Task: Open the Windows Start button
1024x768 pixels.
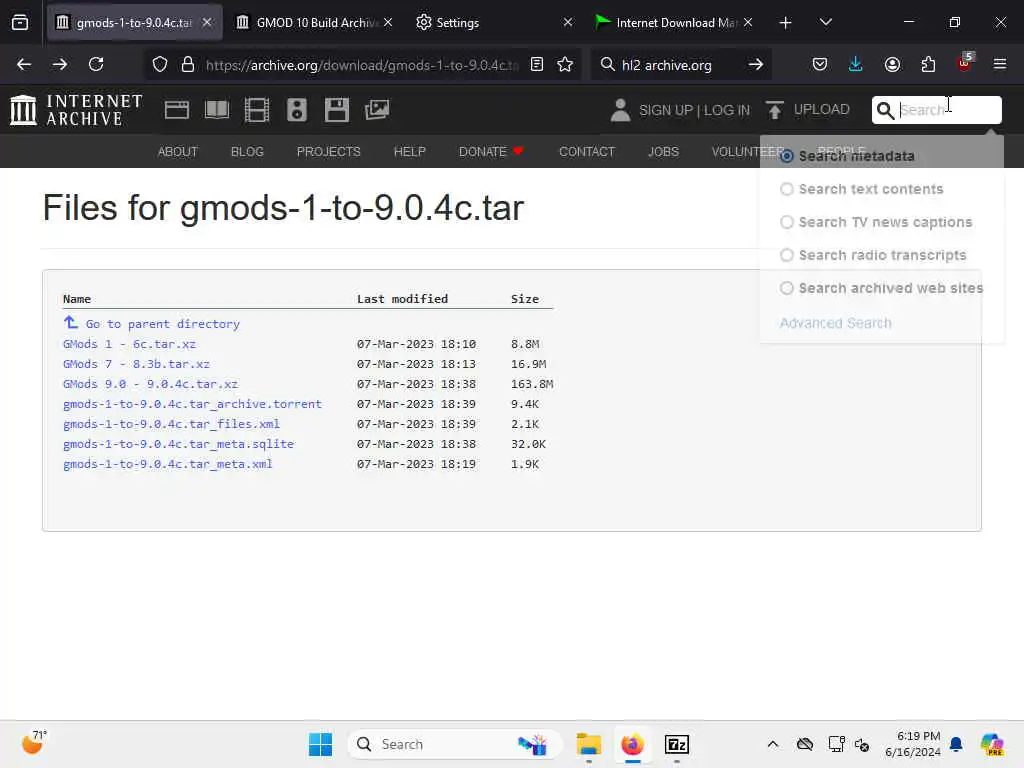Action: 321,744
